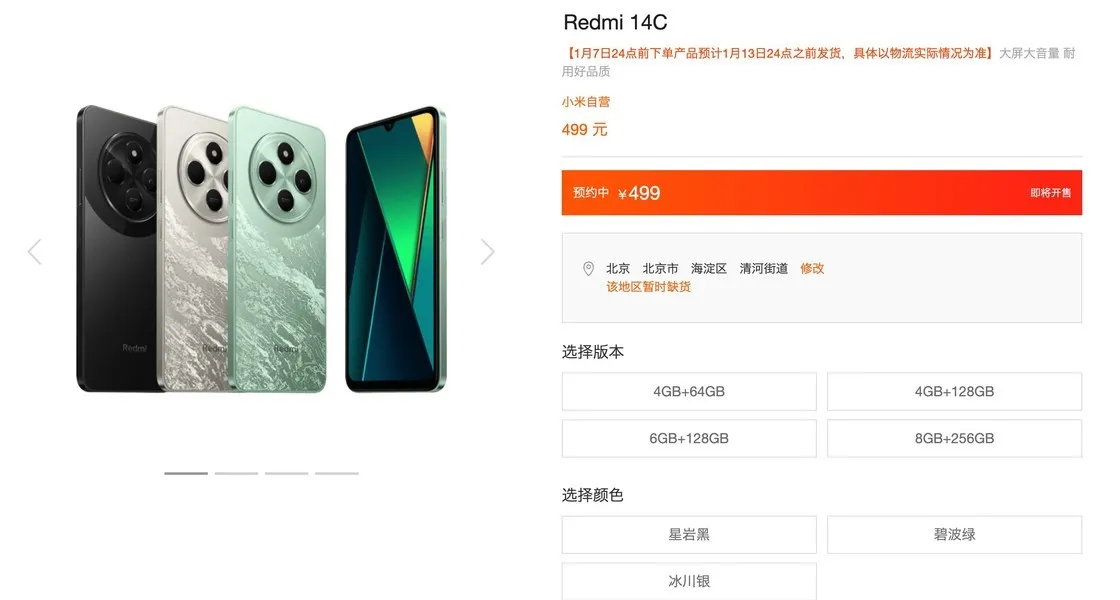This screenshot has width=1120, height=600.
Task: Select the 4GB+64GB version
Action: point(689,391)
